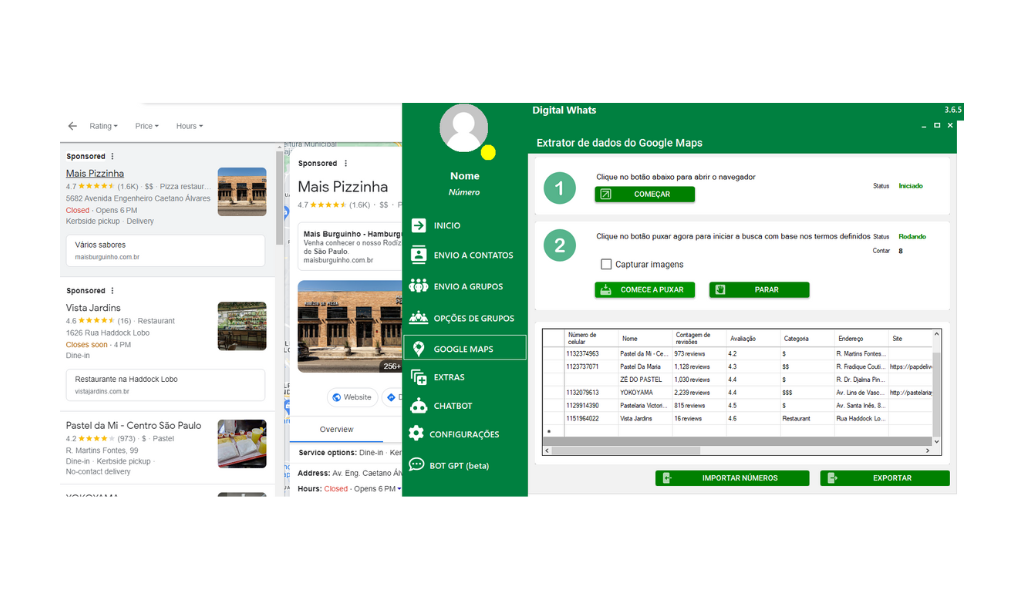Screen dimensions: 1024x600
Task: Open the Mais Pizzinha listing link
Action: tap(95, 174)
